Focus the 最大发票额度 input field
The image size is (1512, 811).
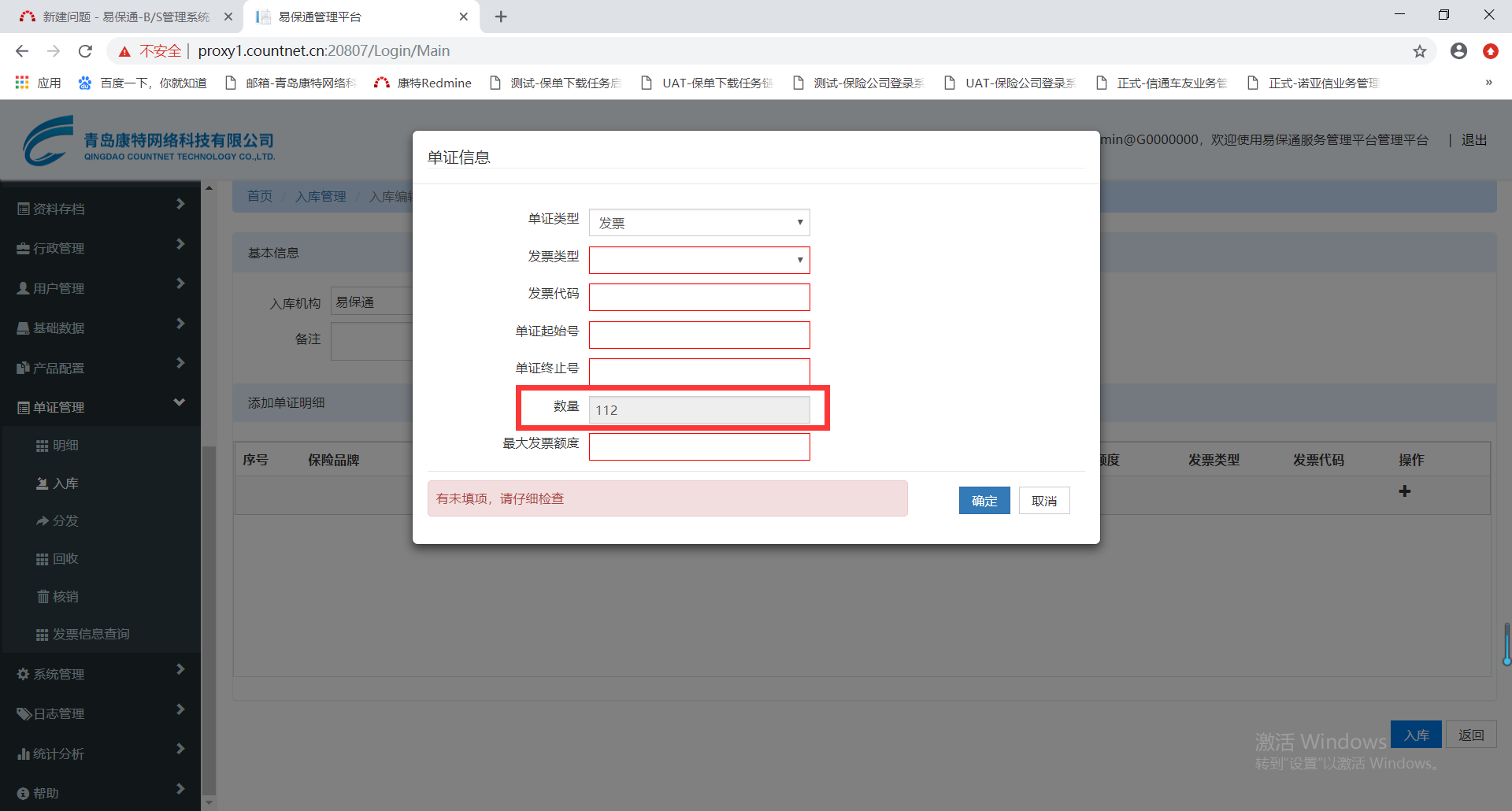coord(699,446)
